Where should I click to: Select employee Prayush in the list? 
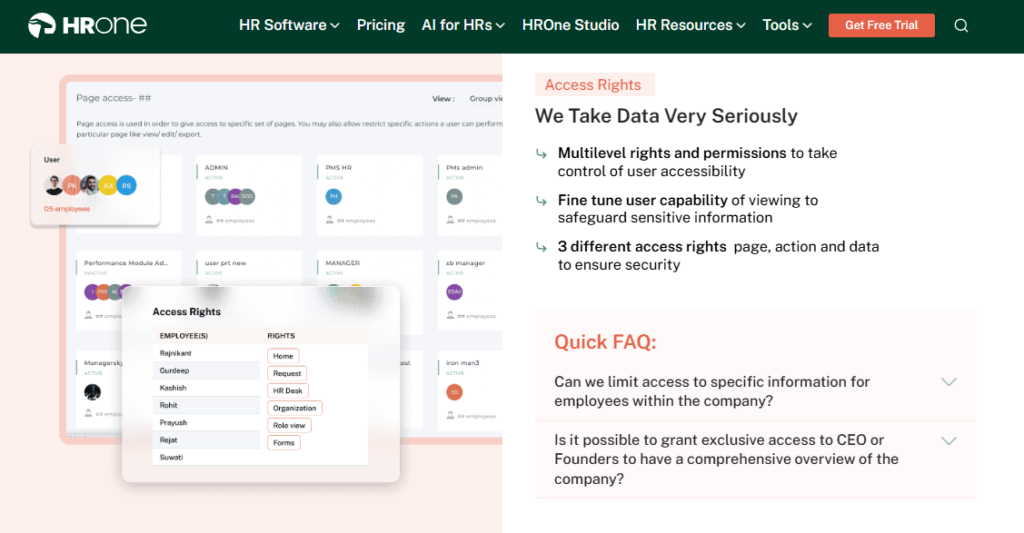pos(206,423)
